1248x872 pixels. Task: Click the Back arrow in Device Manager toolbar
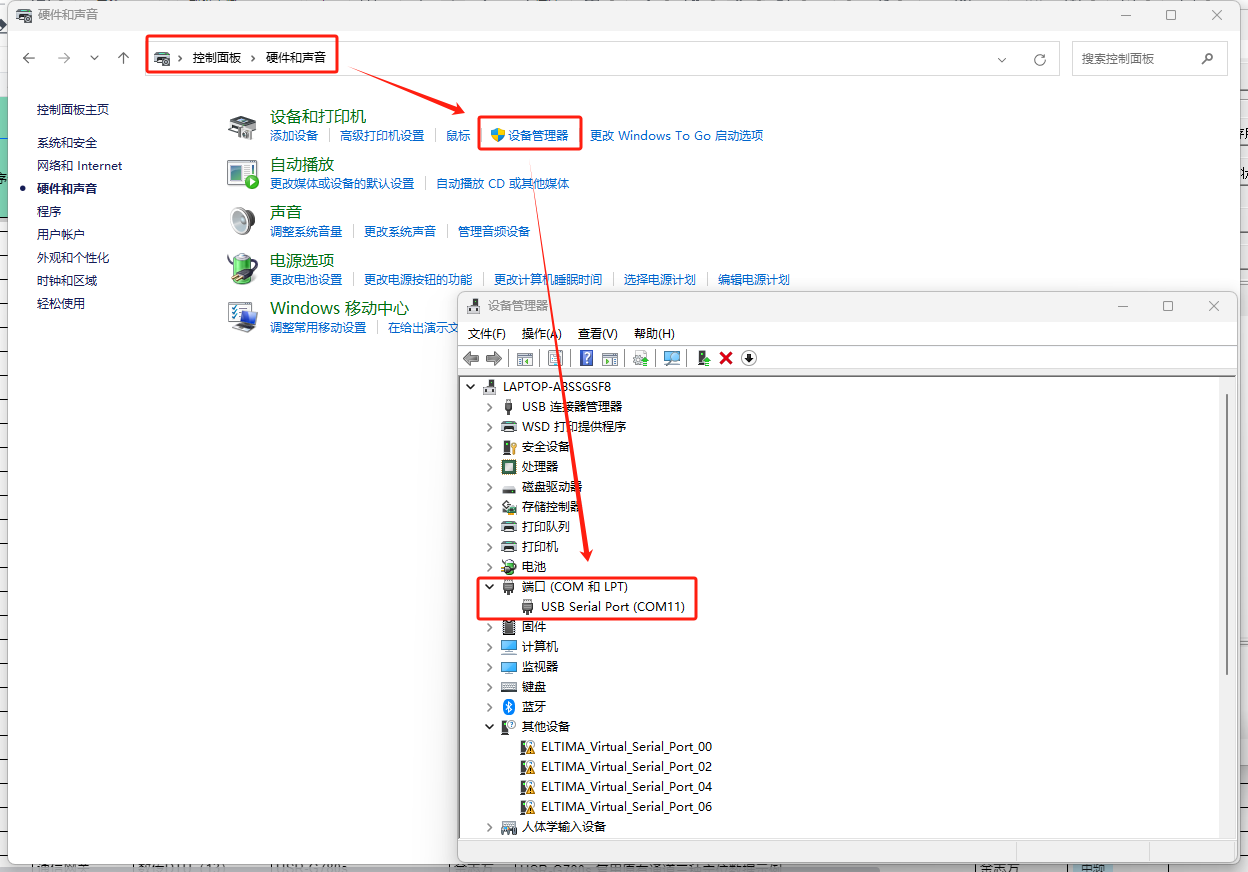coord(472,358)
